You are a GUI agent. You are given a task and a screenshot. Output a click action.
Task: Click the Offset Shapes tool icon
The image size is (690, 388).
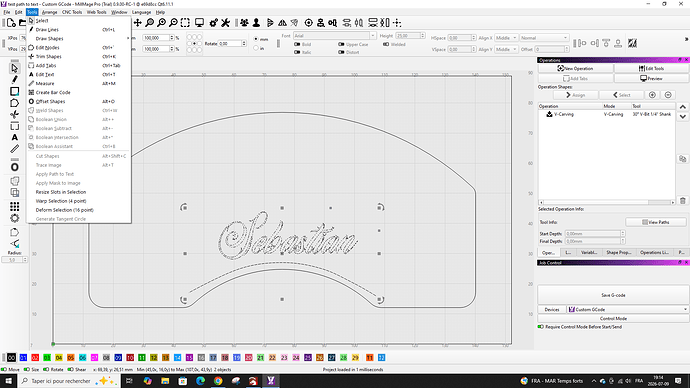click(x=15, y=167)
